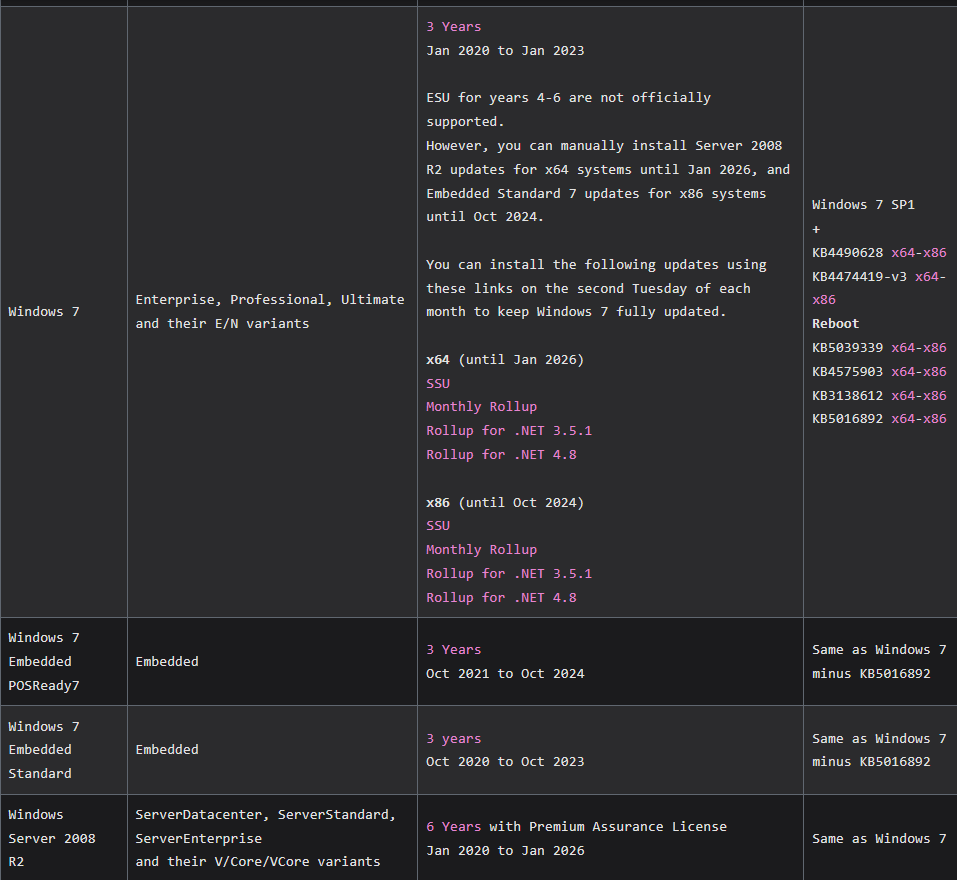
Task: Select Server 2008 R2 "Same as Windows 7"
Action: click(879, 839)
